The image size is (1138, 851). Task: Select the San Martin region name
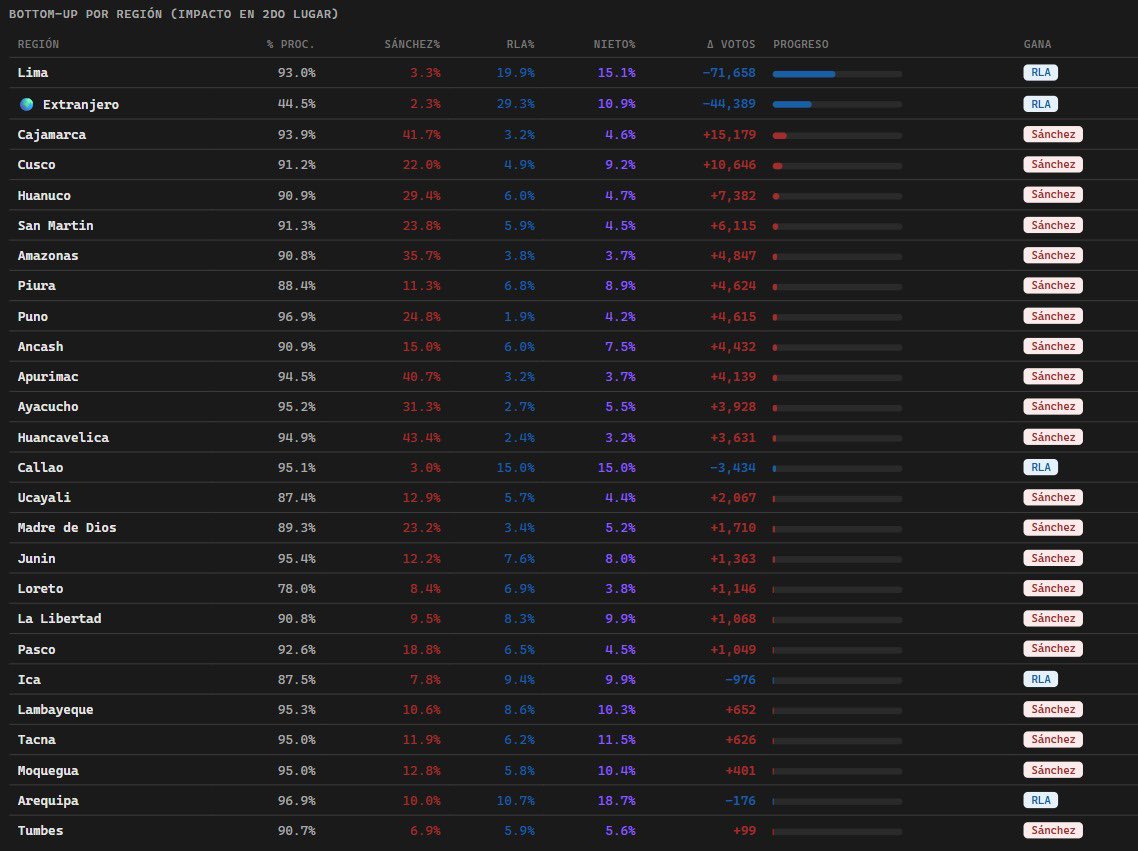click(x=55, y=226)
